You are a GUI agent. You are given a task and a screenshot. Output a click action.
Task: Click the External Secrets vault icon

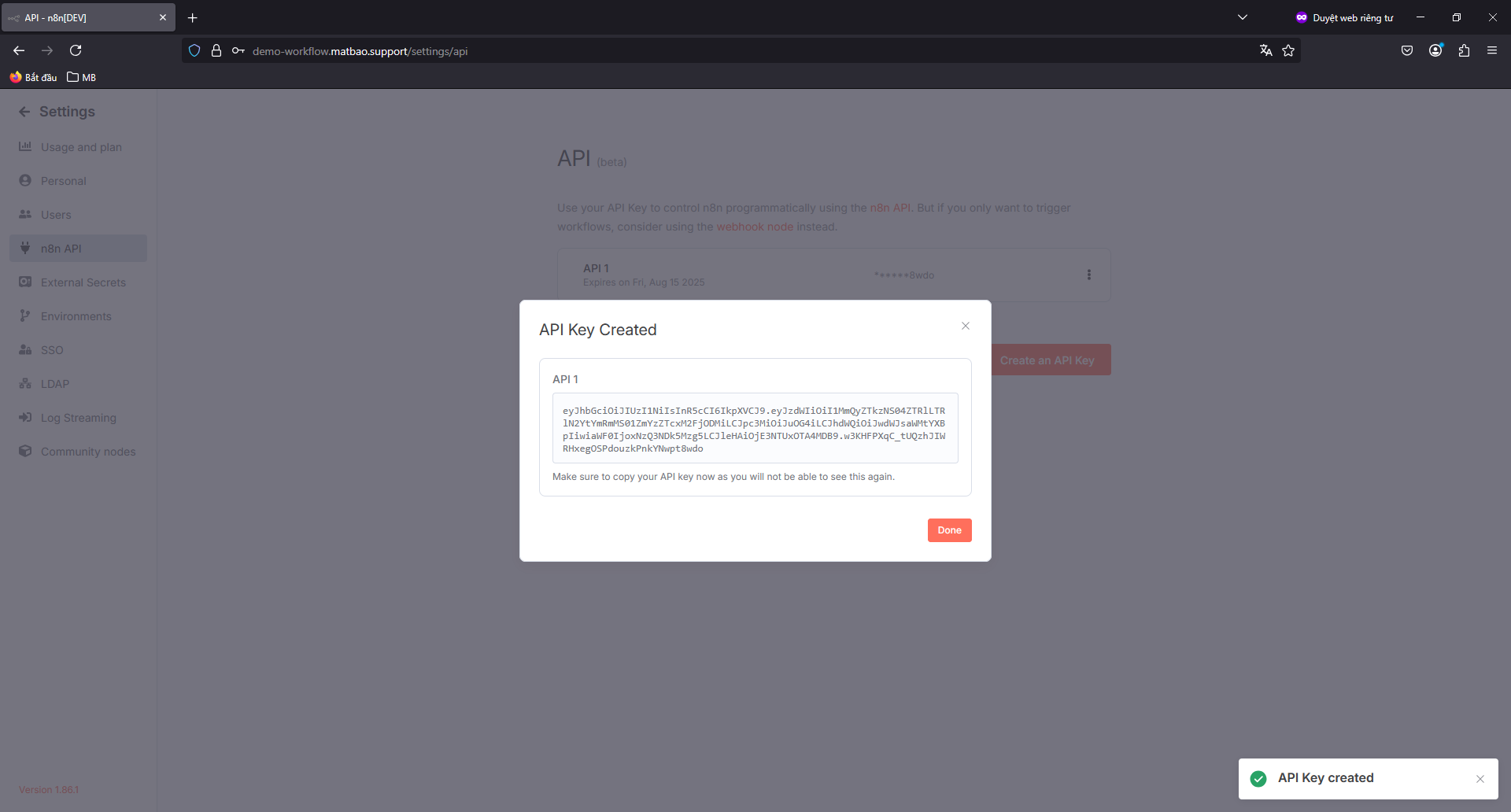[25, 282]
